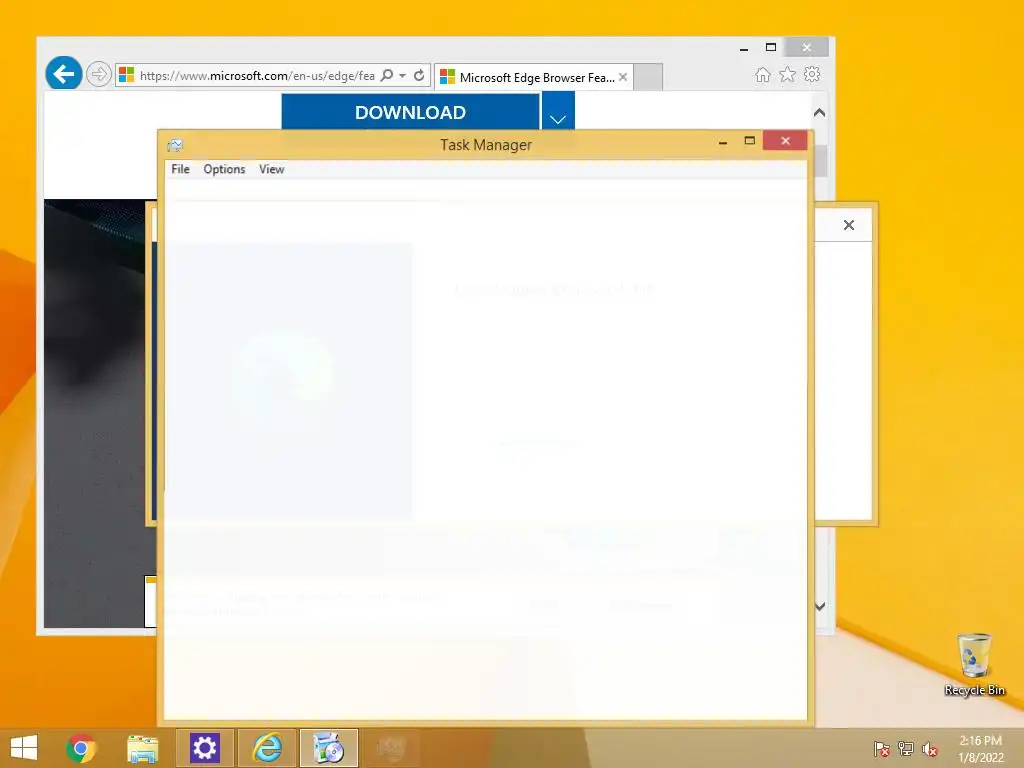Go back in Internet Explorer
1024x768 pixels.
(x=63, y=74)
